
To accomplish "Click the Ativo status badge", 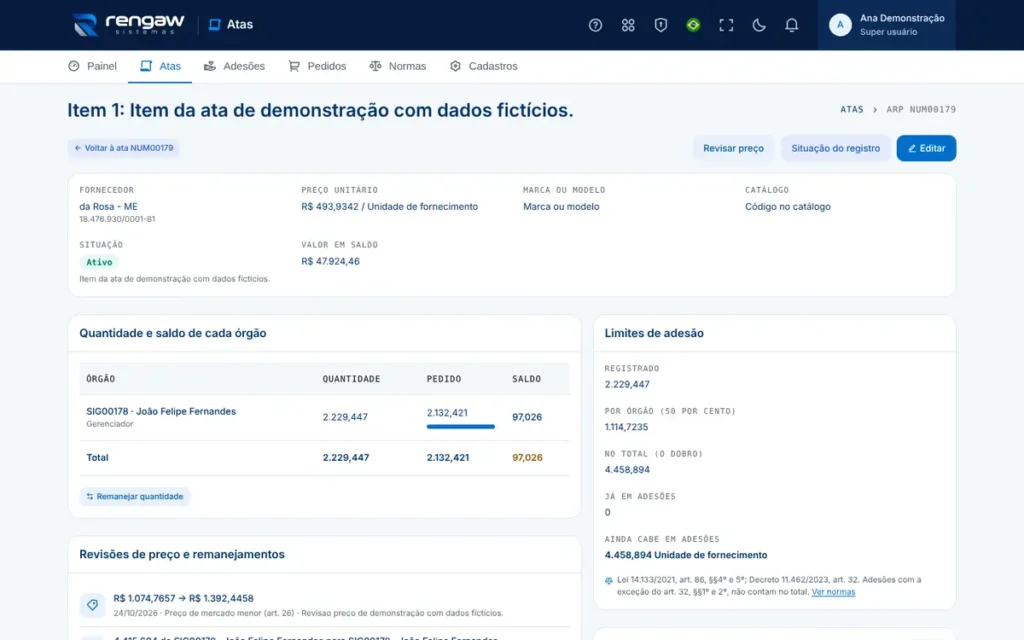I will (x=99, y=263).
